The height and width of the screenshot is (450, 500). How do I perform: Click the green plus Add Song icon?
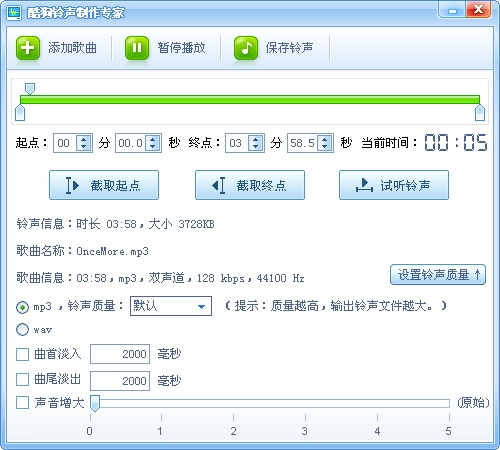click(x=28, y=48)
